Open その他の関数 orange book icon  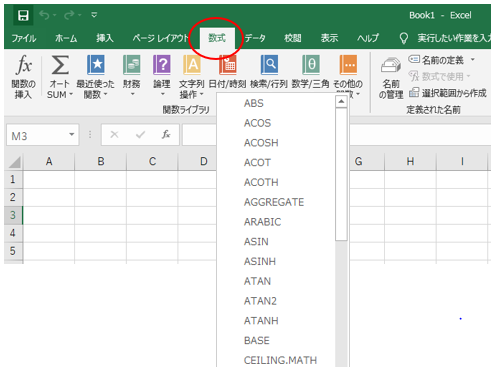point(348,65)
